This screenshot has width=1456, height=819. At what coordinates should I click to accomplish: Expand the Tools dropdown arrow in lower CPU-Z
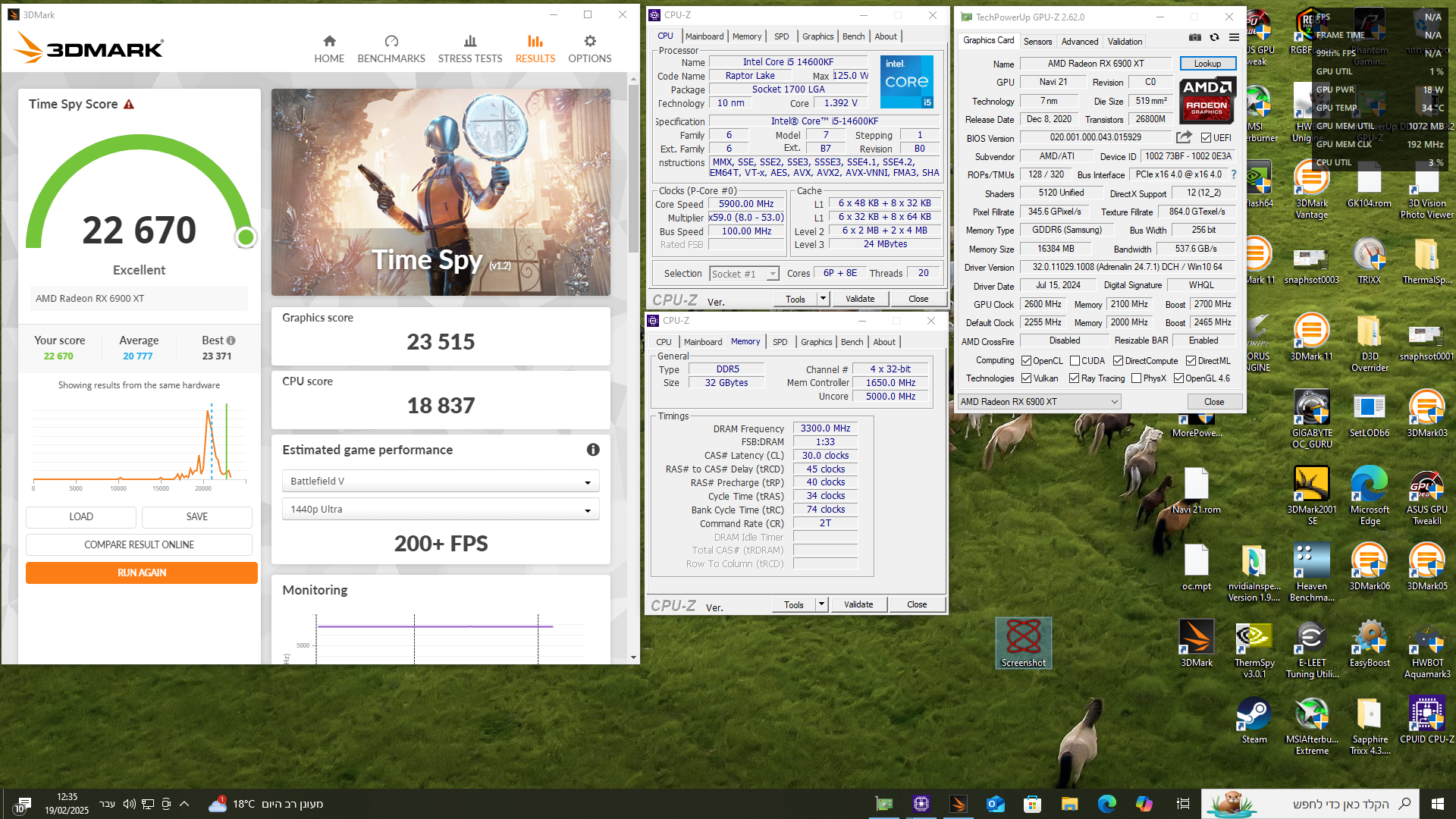[821, 604]
